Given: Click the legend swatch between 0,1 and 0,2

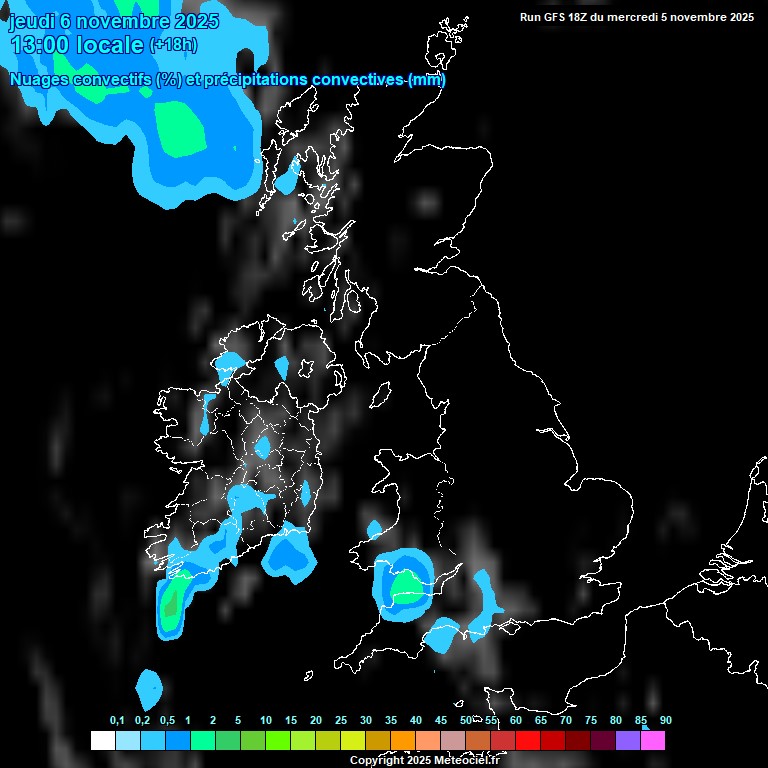Looking at the screenshot, I should click(x=127, y=740).
